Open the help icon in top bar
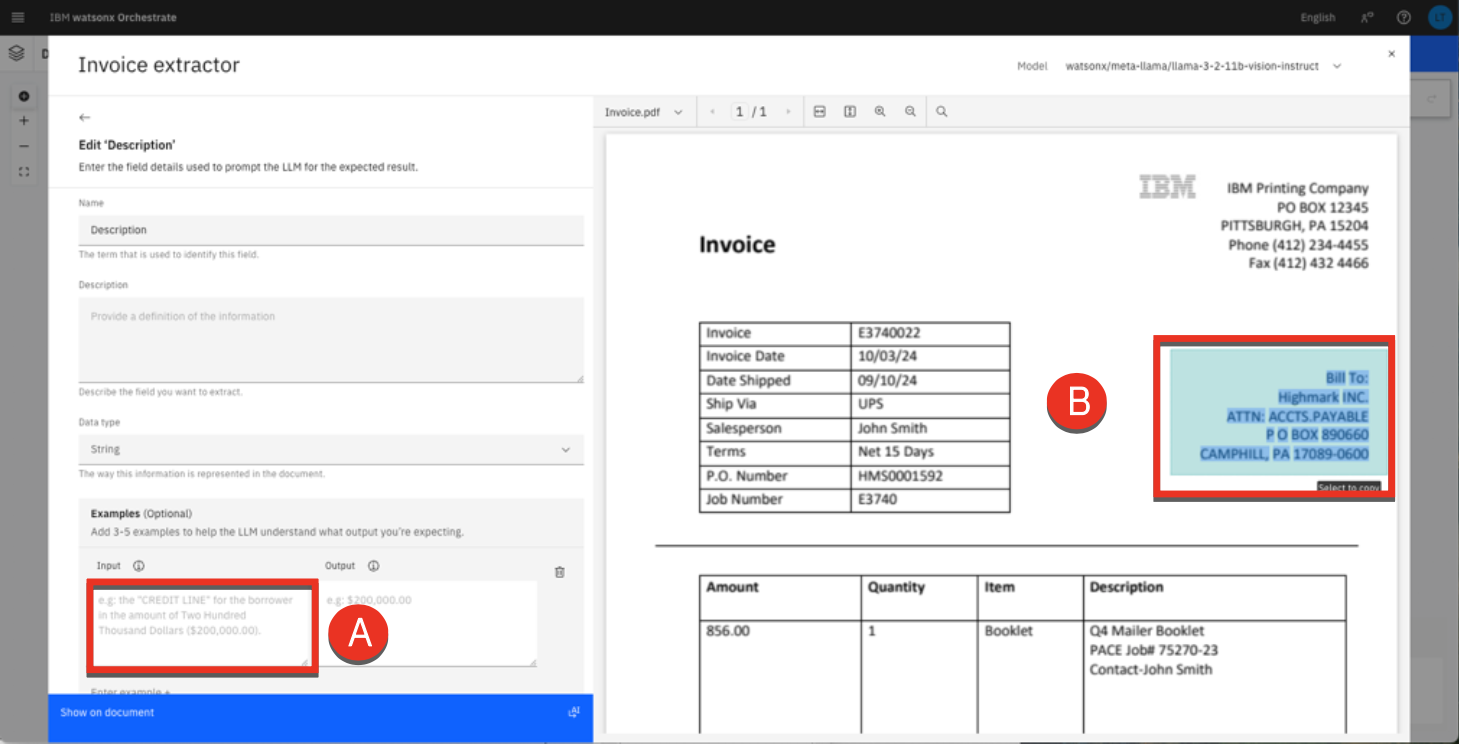 click(1404, 17)
